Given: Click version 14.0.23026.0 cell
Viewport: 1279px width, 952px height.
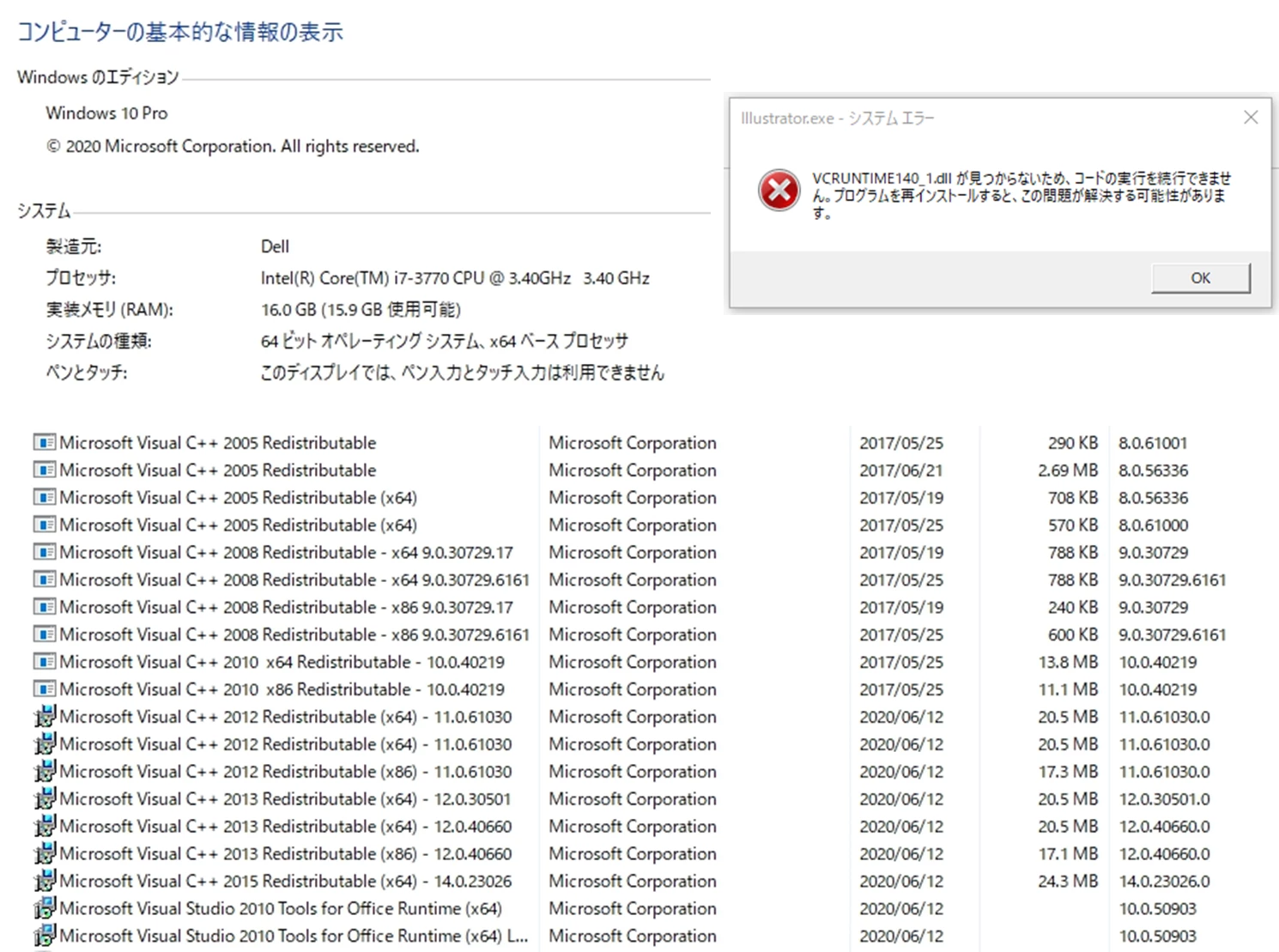Looking at the screenshot, I should pyautogui.click(x=1164, y=882).
